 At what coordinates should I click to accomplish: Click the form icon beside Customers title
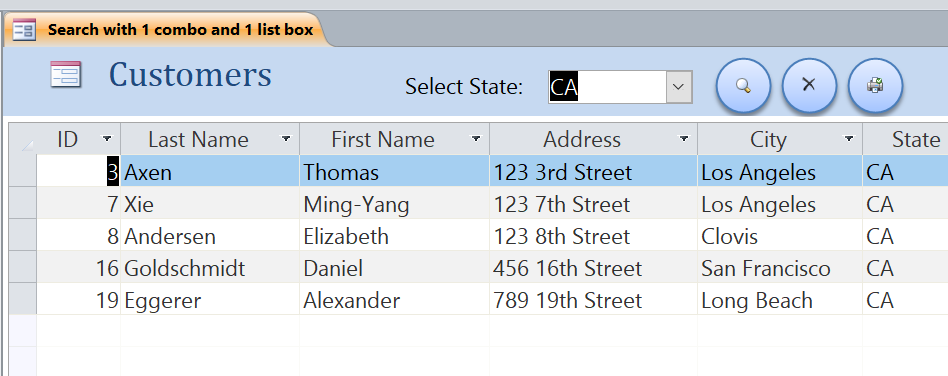(65, 75)
